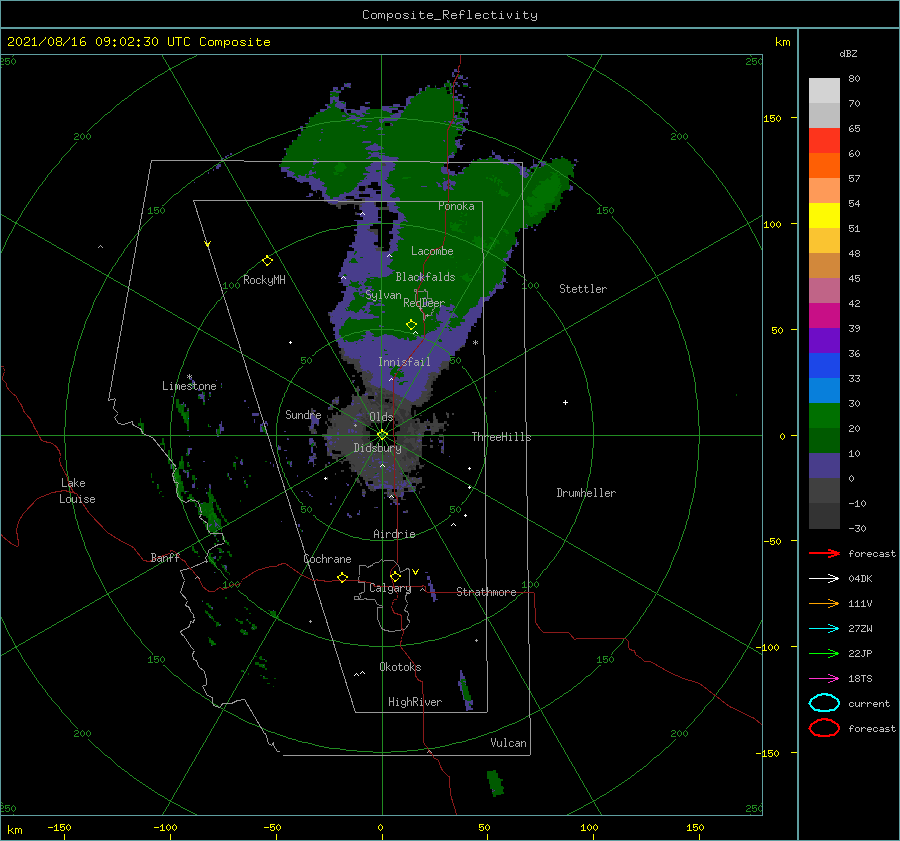Image resolution: width=900 pixels, height=841 pixels.
Task: Click the Didsbury town label
Action: (x=377, y=448)
